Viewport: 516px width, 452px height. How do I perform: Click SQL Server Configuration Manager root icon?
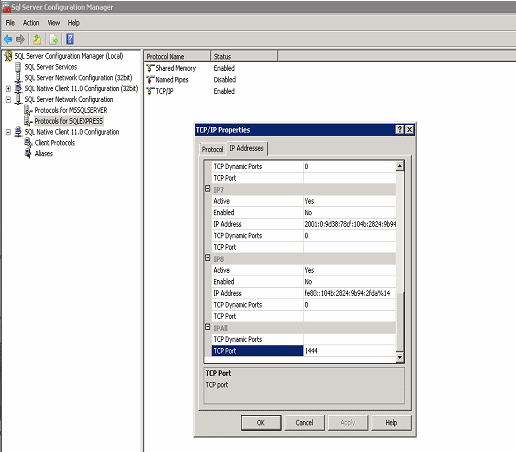(x=8, y=56)
